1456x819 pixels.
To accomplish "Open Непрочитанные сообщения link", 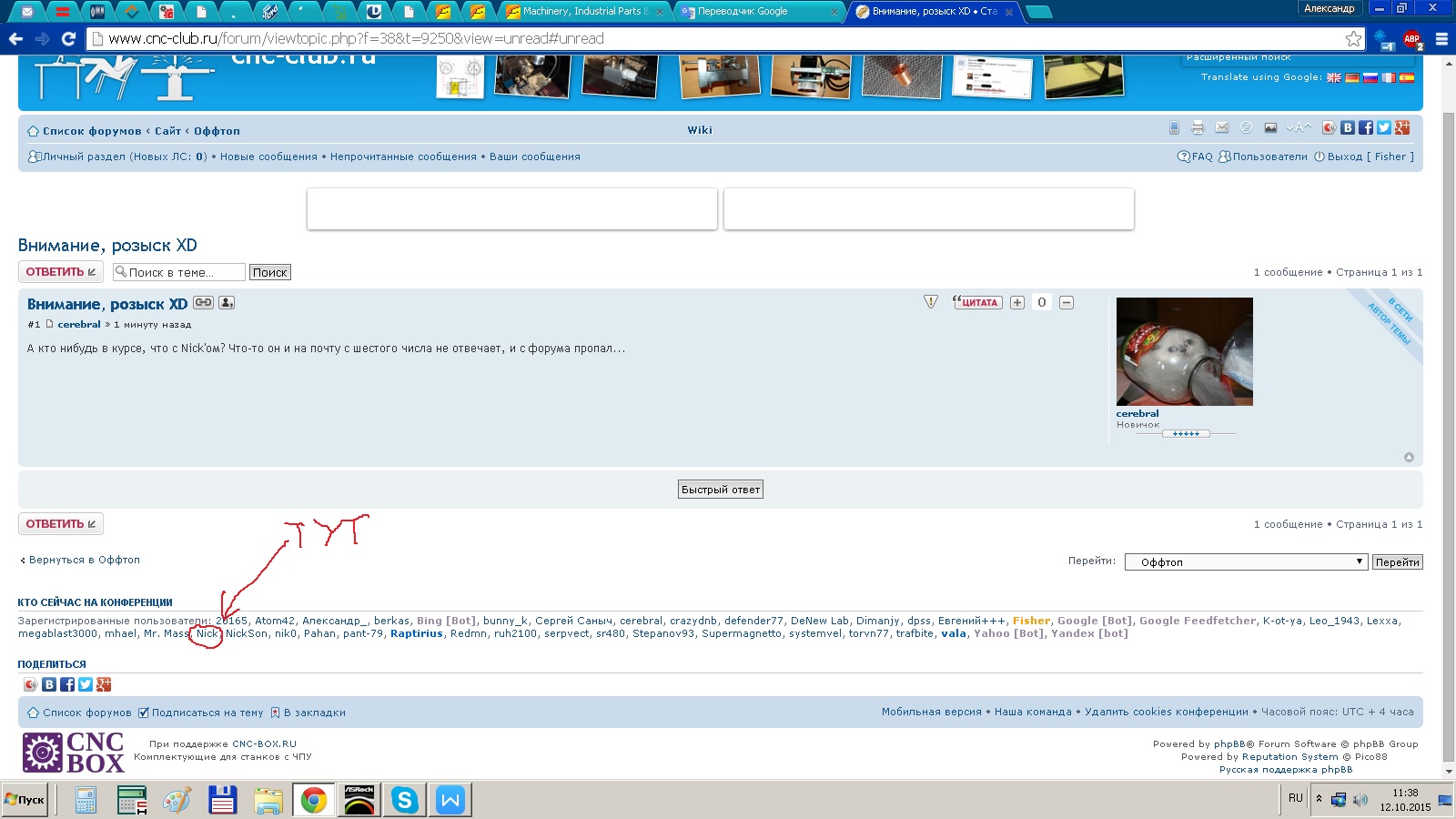I will [403, 157].
